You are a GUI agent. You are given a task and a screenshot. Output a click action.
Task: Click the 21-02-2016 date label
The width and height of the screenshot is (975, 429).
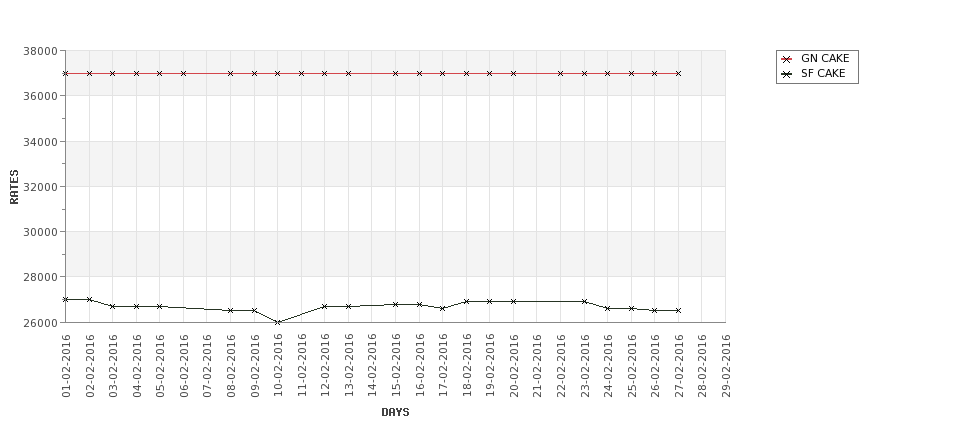coord(538,366)
